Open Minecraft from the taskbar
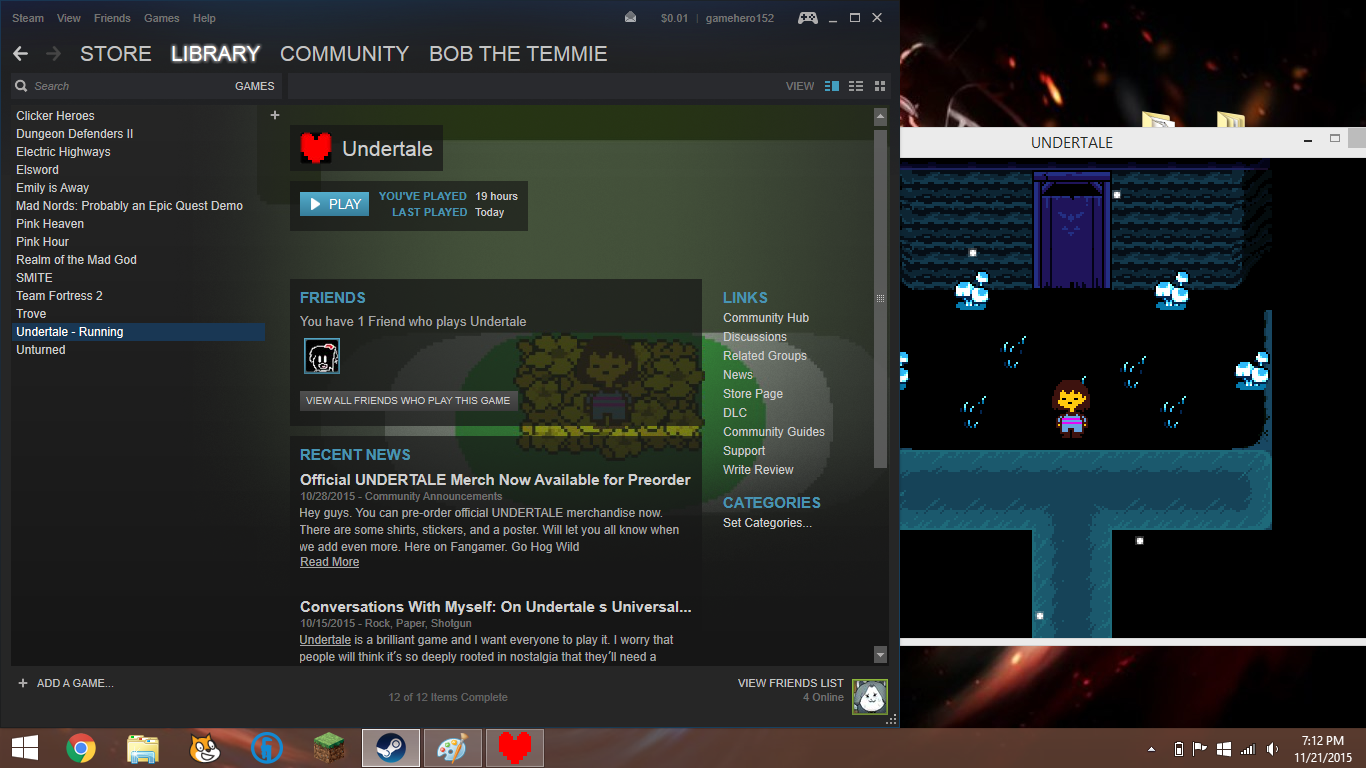The width and height of the screenshot is (1366, 768). point(329,747)
